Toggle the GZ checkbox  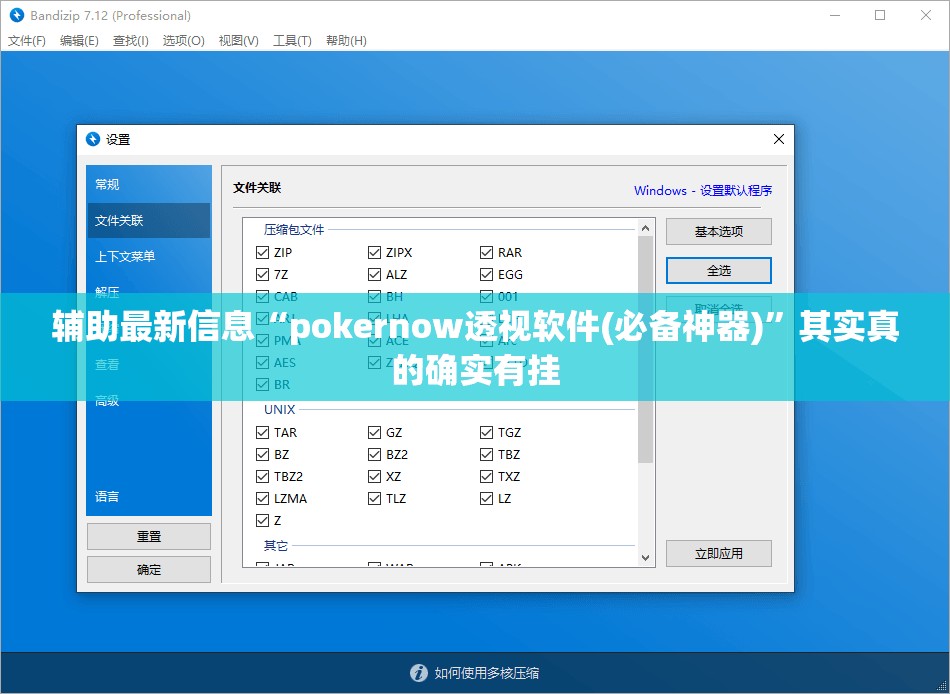pos(374,432)
